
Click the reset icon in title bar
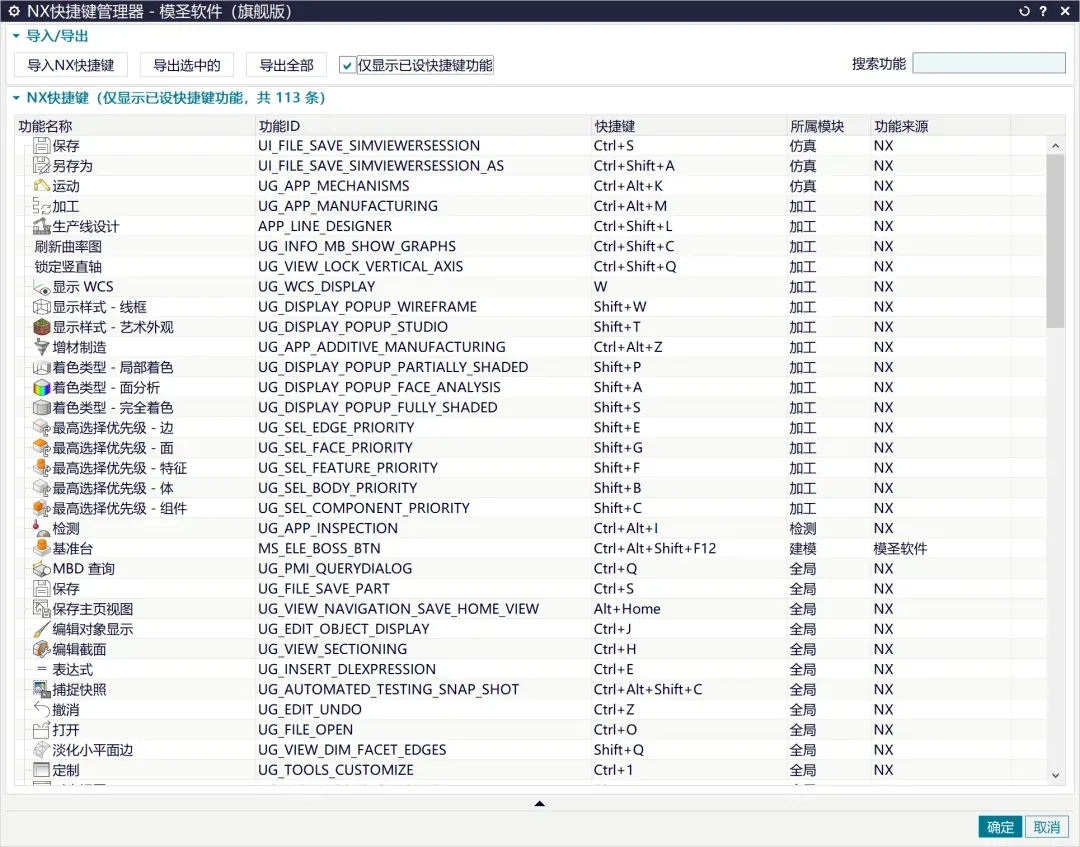point(1024,11)
